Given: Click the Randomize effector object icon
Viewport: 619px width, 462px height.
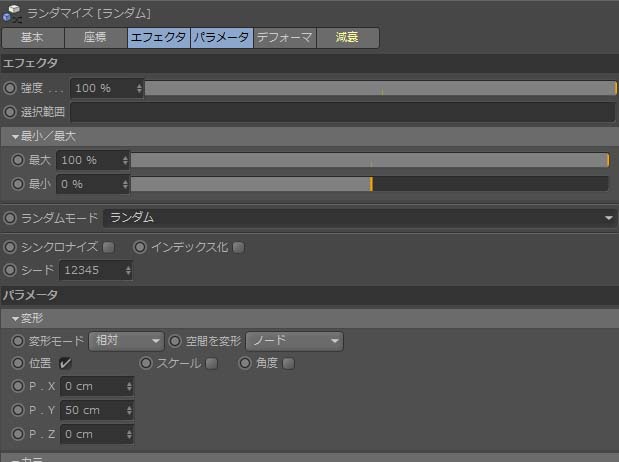Looking at the screenshot, I should [11, 13].
